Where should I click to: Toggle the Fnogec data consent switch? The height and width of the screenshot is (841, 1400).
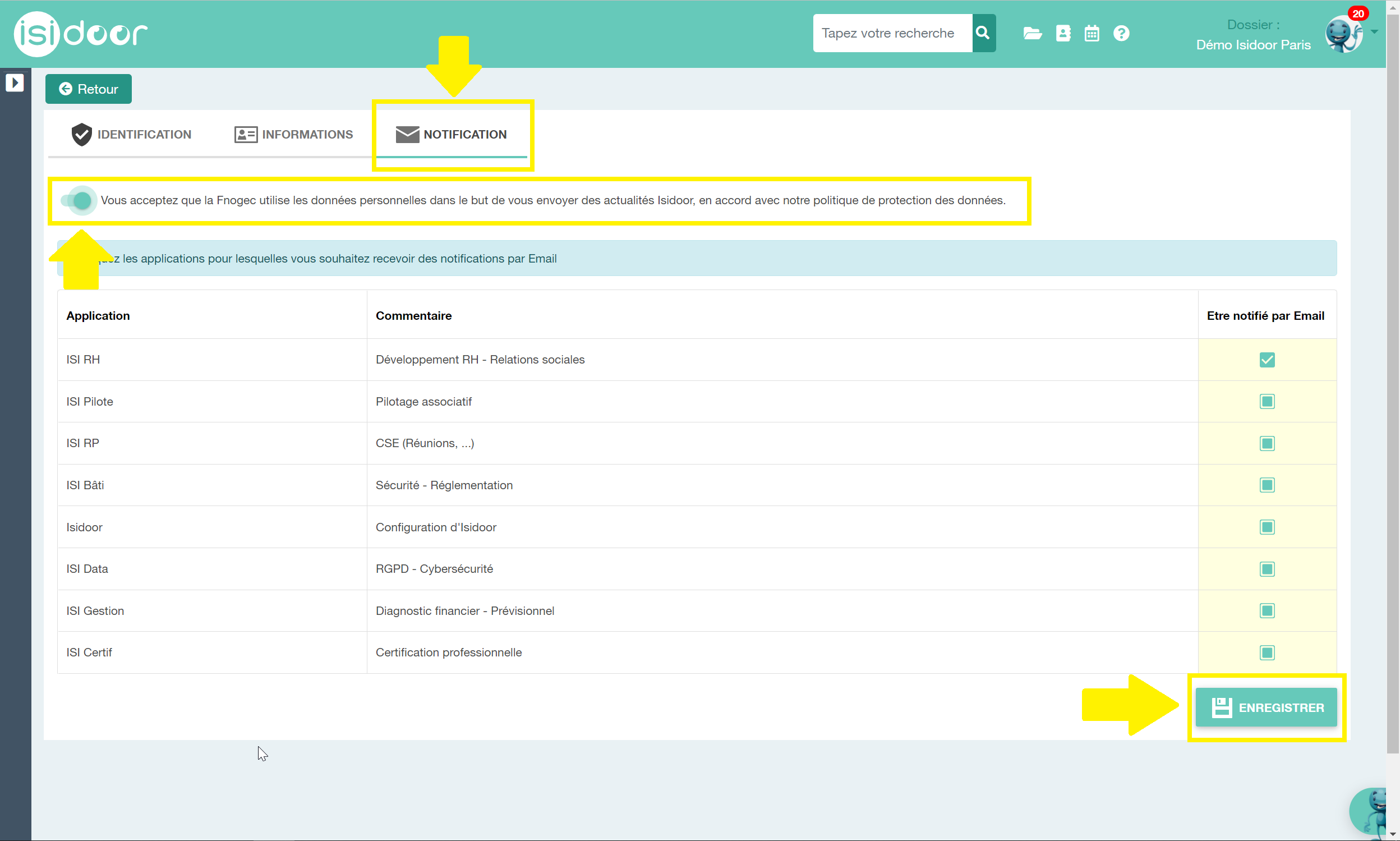77,201
